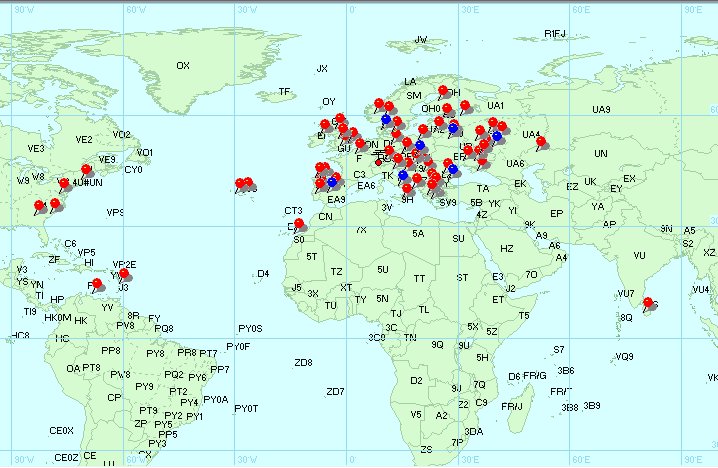Select the red pin above J3 label

(124, 274)
